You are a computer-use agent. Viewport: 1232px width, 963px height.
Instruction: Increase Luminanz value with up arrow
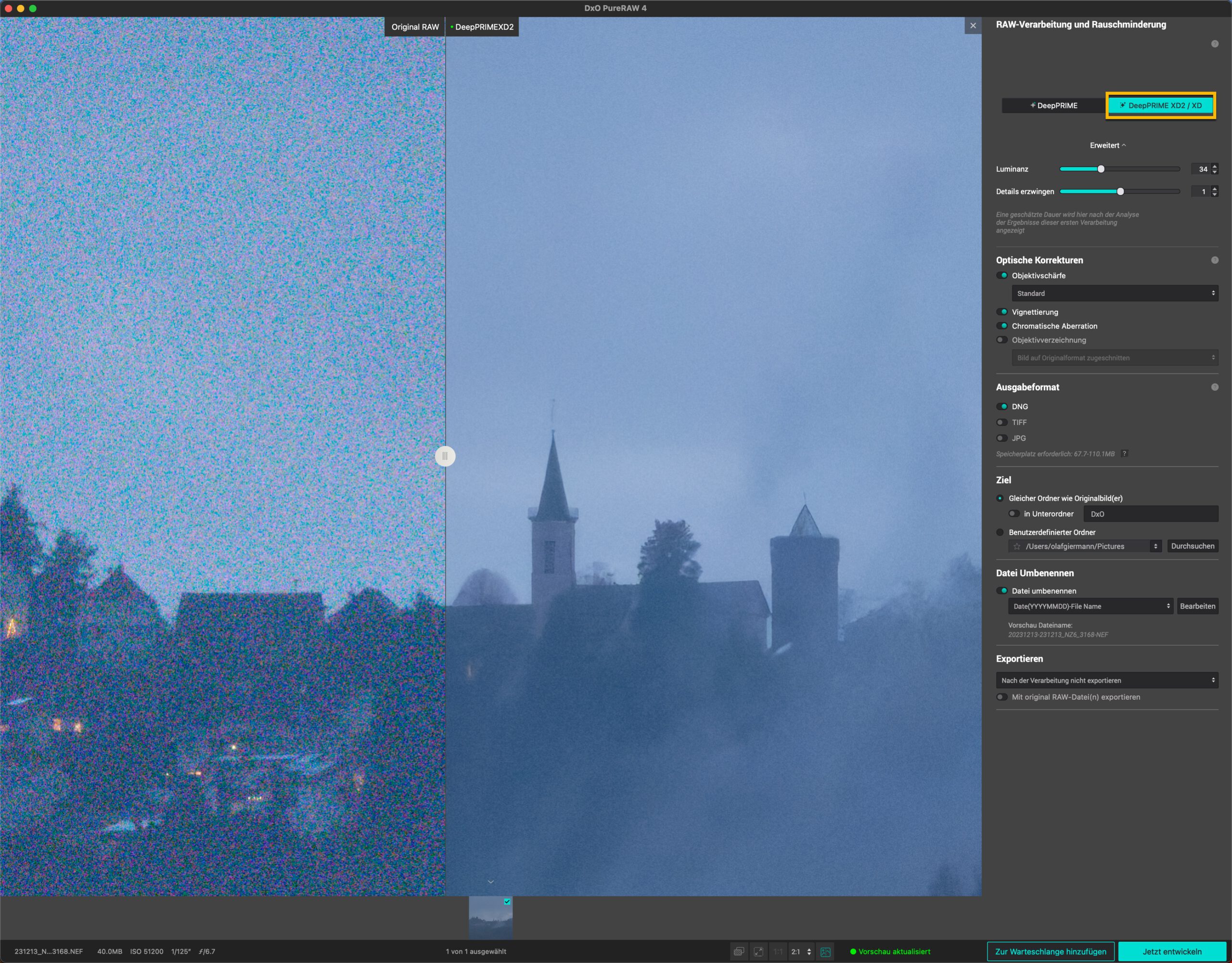click(1215, 166)
